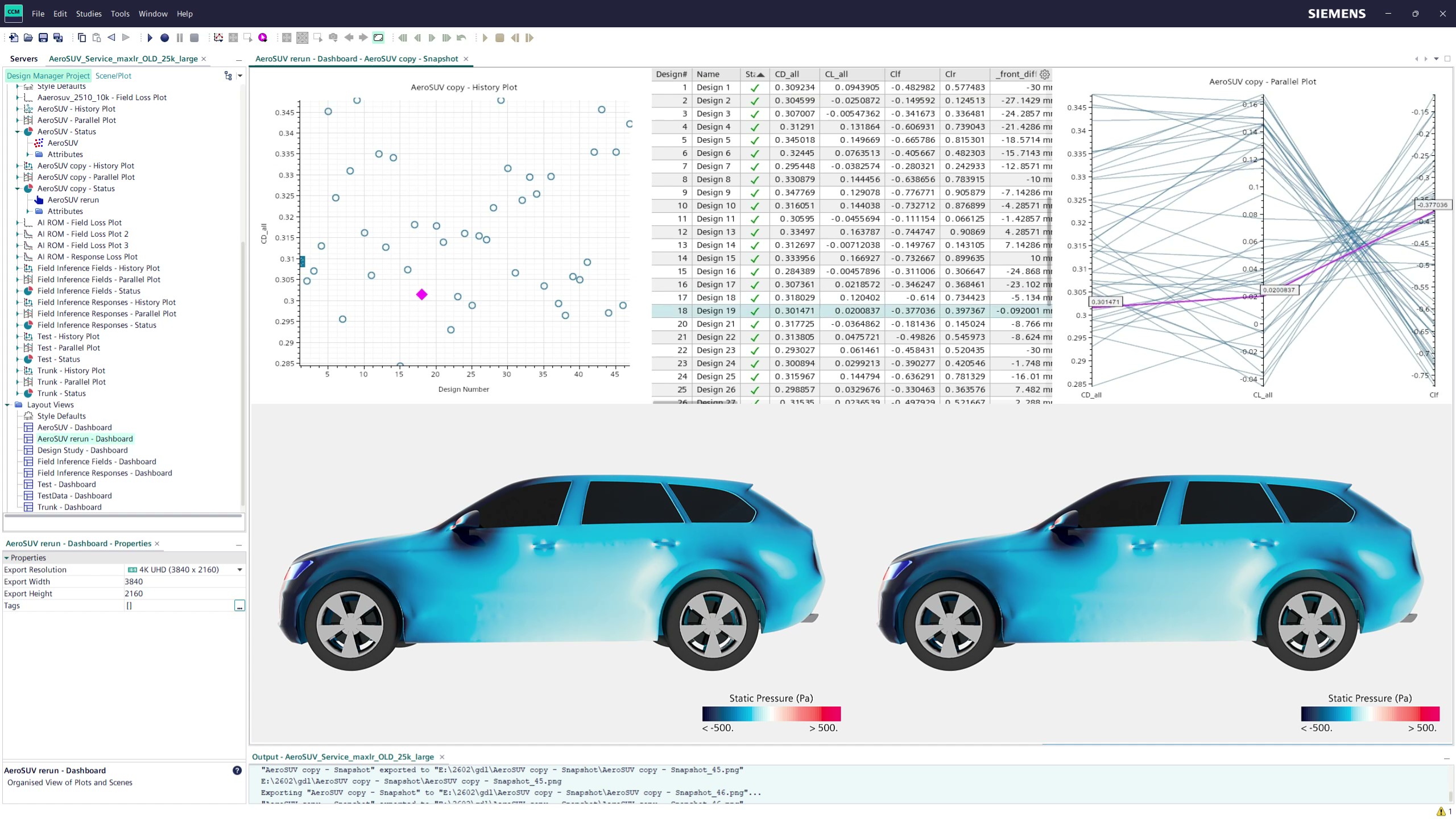Open the editor tab list dropdown arrow
Screen dimensions: 1456x819
[1437, 59]
